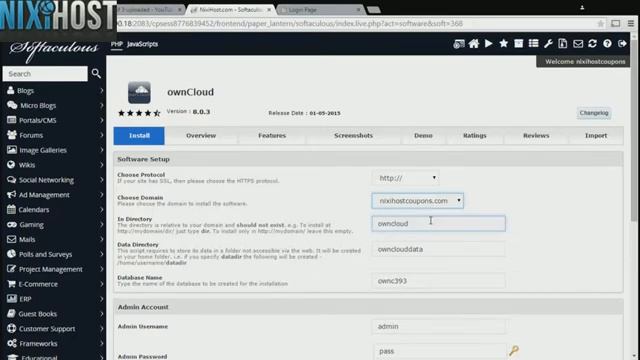Select the JavaScripts link
The width and height of the screenshot is (640, 360).
tap(142, 44)
